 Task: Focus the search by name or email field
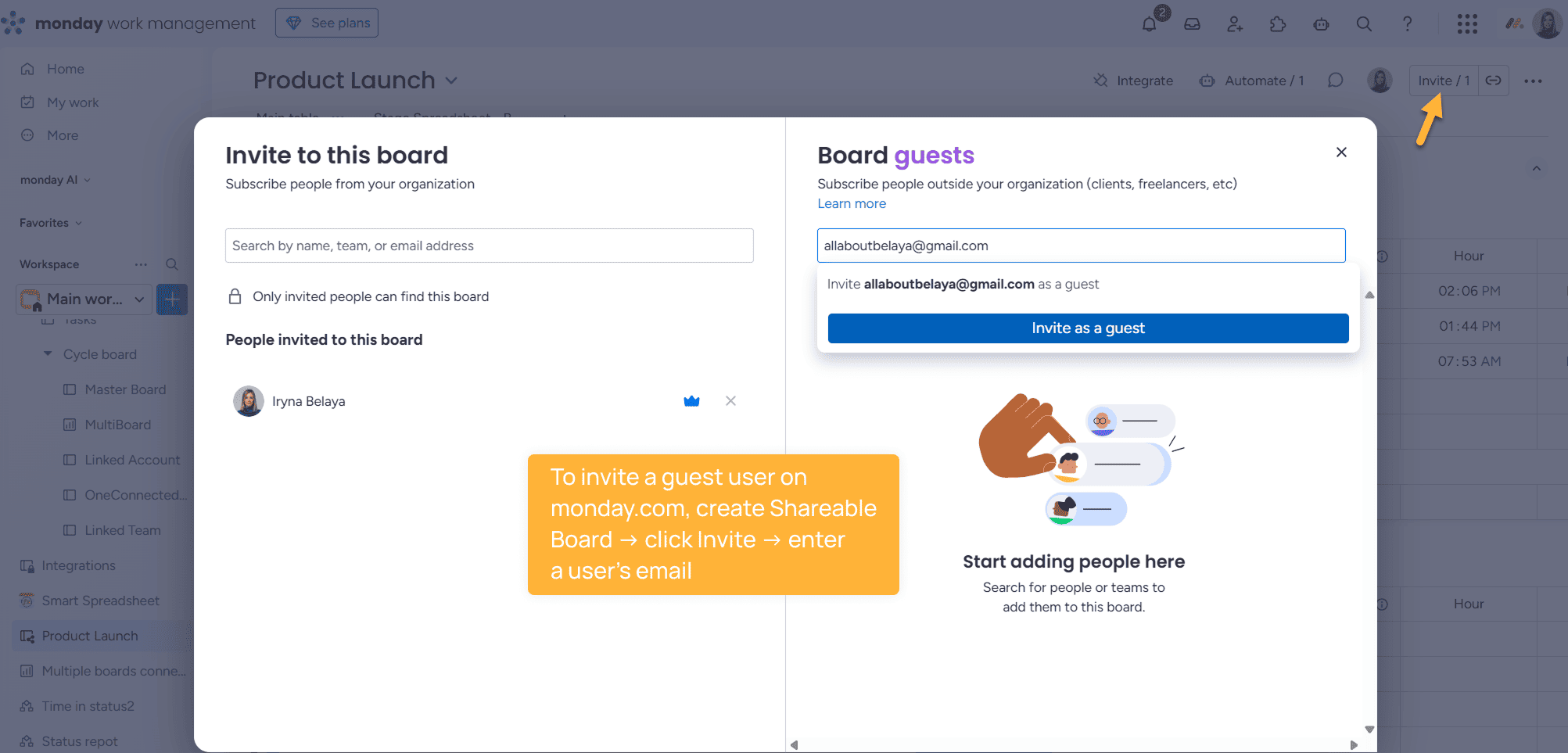(x=490, y=246)
